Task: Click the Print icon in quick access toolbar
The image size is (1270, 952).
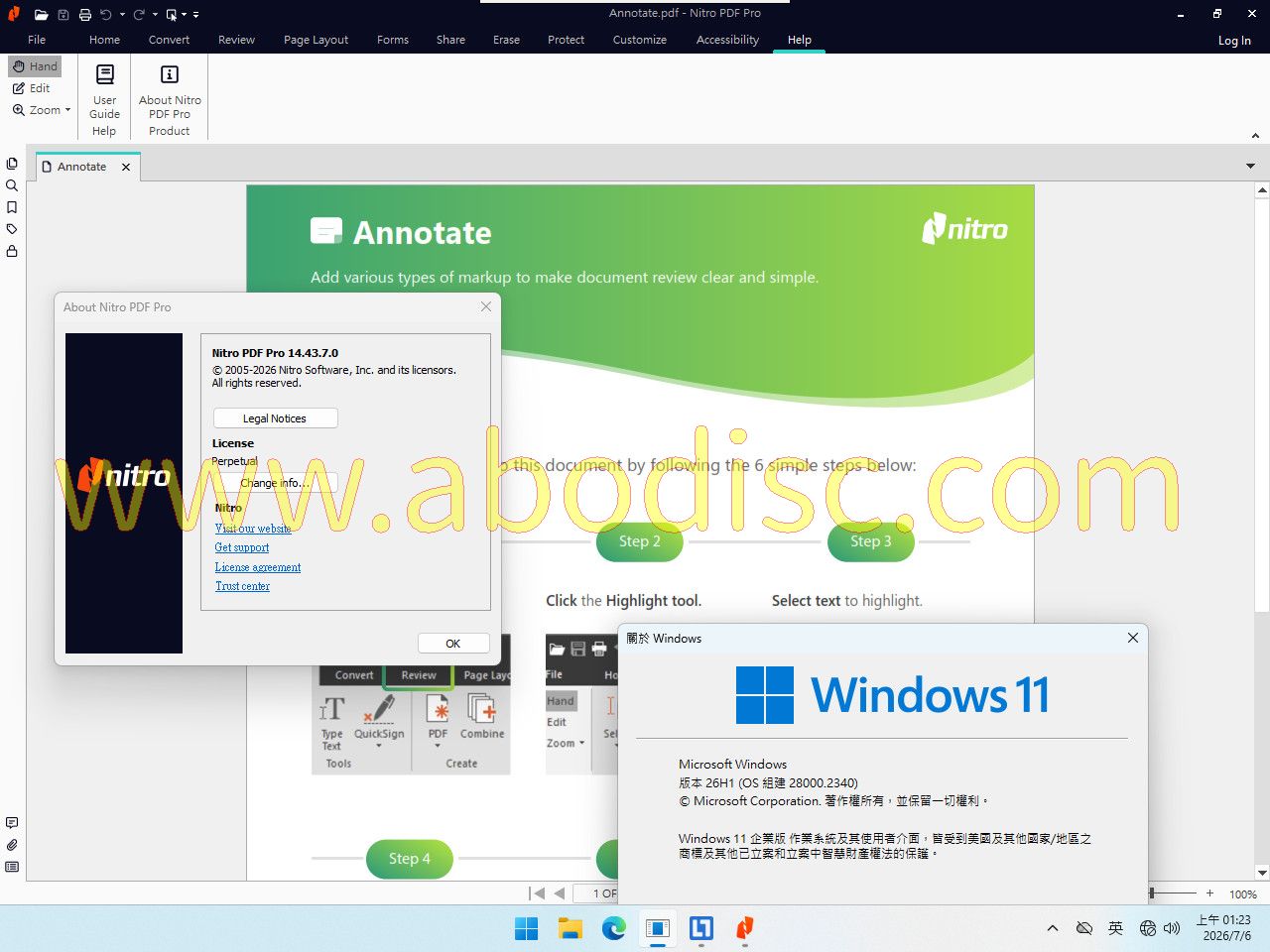Action: pos(85,14)
